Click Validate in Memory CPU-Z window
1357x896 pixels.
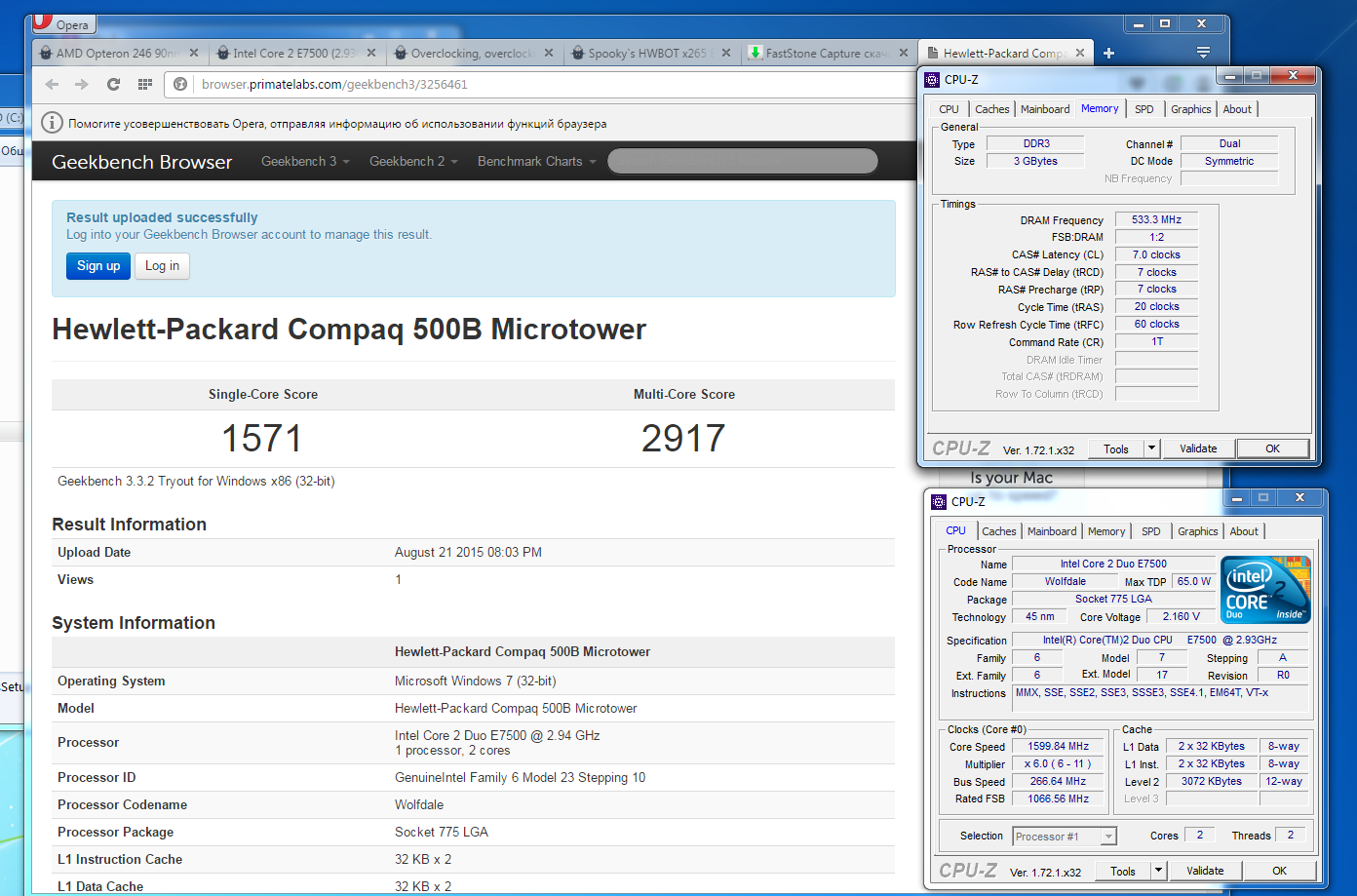click(x=1198, y=448)
